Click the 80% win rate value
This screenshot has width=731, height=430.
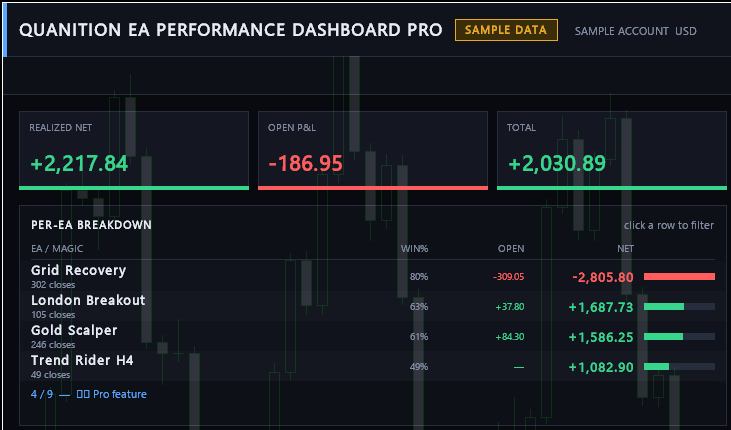(419, 277)
